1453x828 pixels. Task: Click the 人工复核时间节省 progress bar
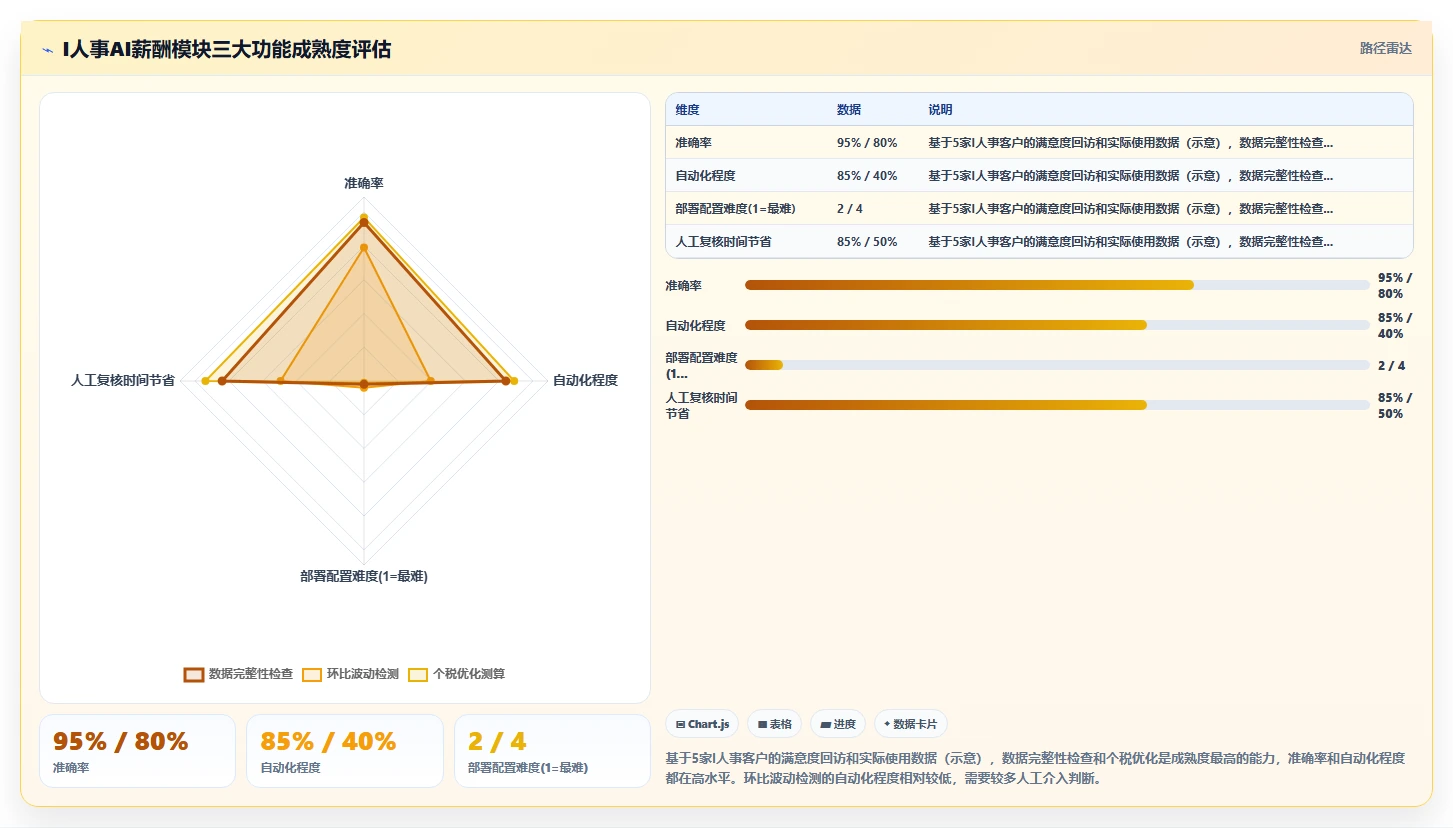click(x=1057, y=405)
